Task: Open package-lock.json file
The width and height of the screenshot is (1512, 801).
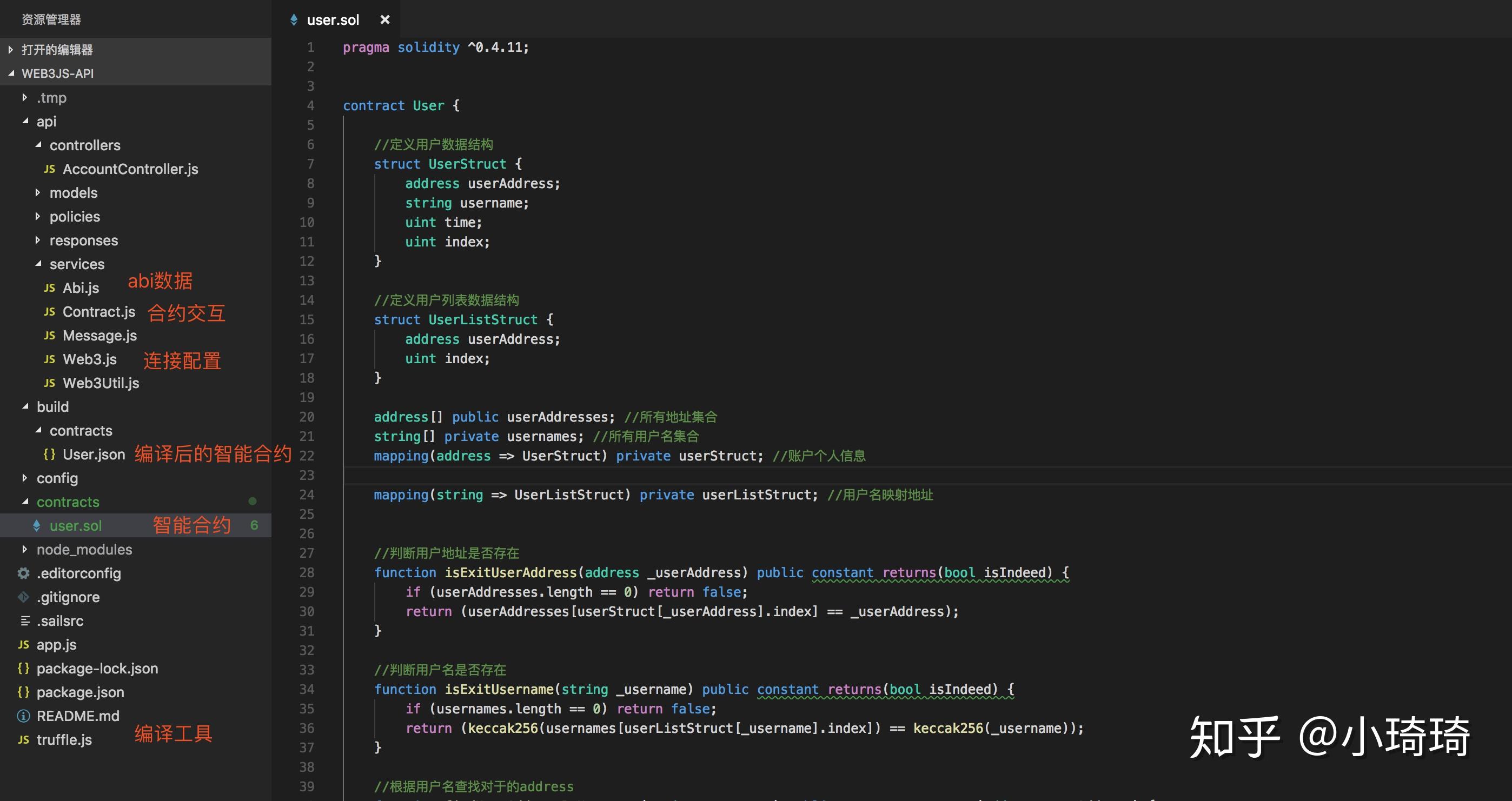Action: click(97, 669)
